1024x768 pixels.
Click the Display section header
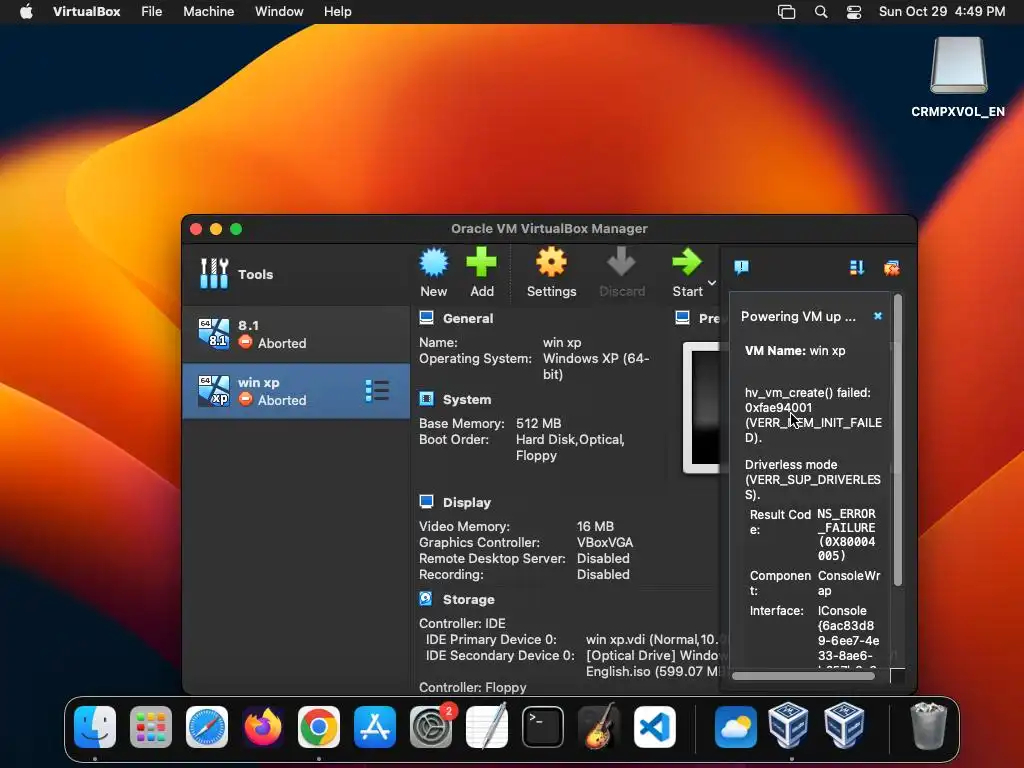[466, 502]
